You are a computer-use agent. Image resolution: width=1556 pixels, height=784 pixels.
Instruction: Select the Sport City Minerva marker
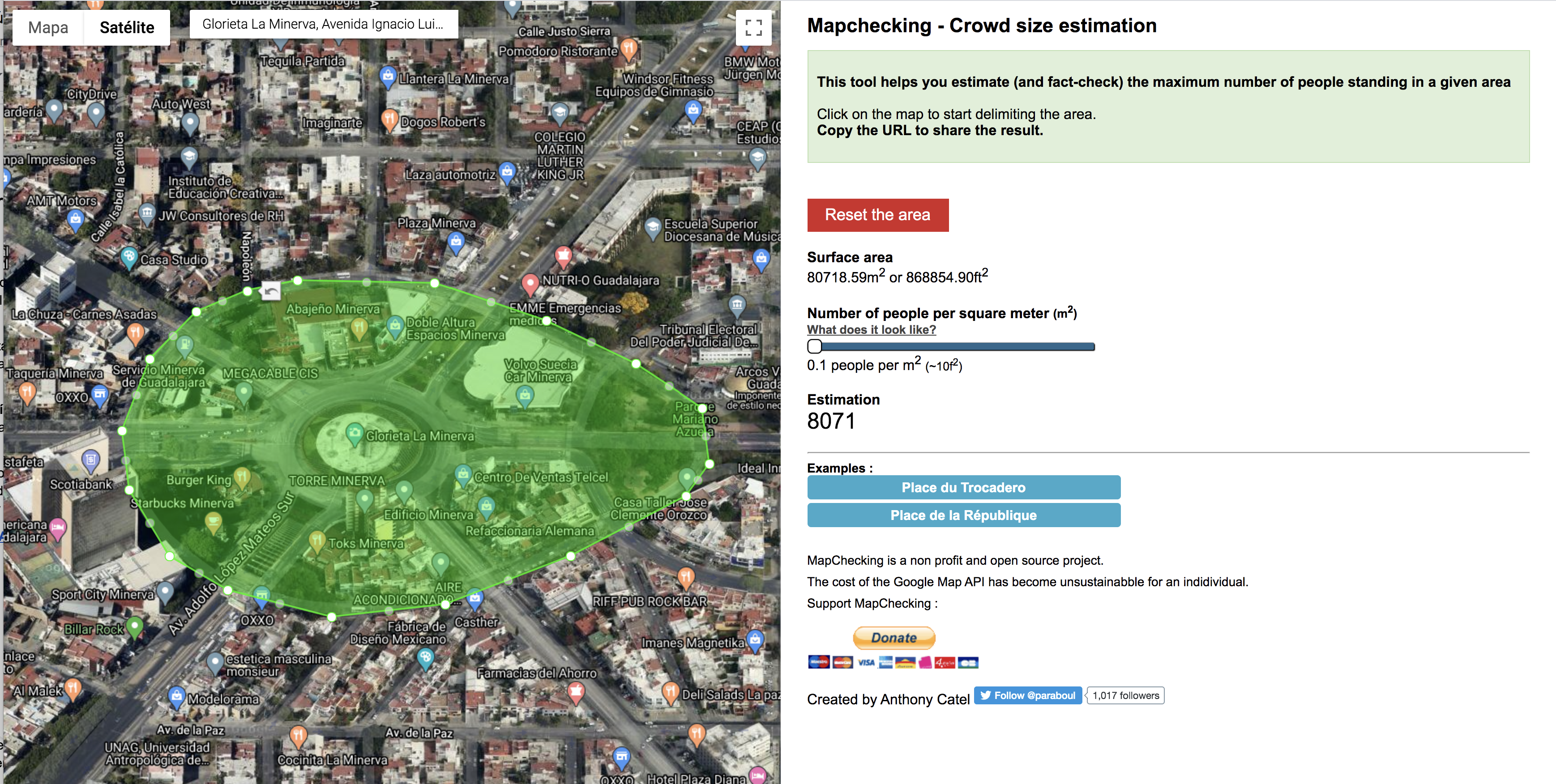coord(165,592)
